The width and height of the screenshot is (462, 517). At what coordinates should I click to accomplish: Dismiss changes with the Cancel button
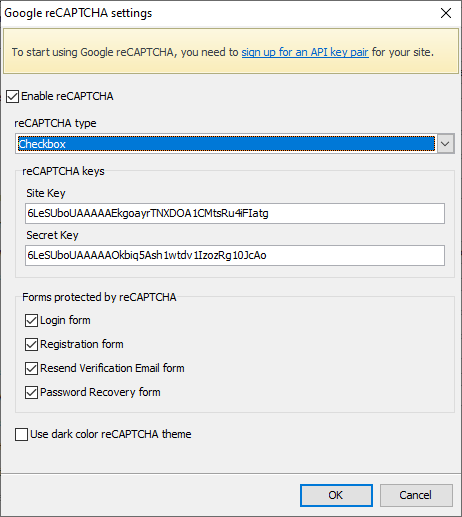416,495
